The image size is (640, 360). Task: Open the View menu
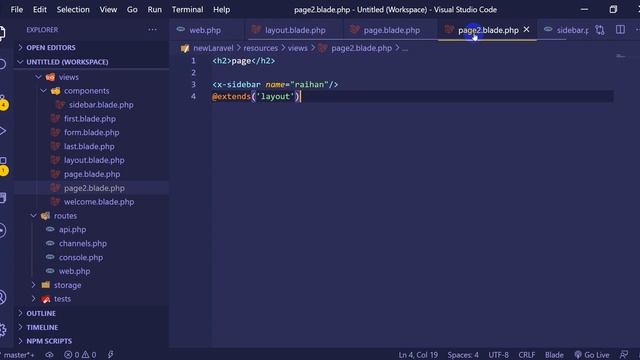(108, 9)
